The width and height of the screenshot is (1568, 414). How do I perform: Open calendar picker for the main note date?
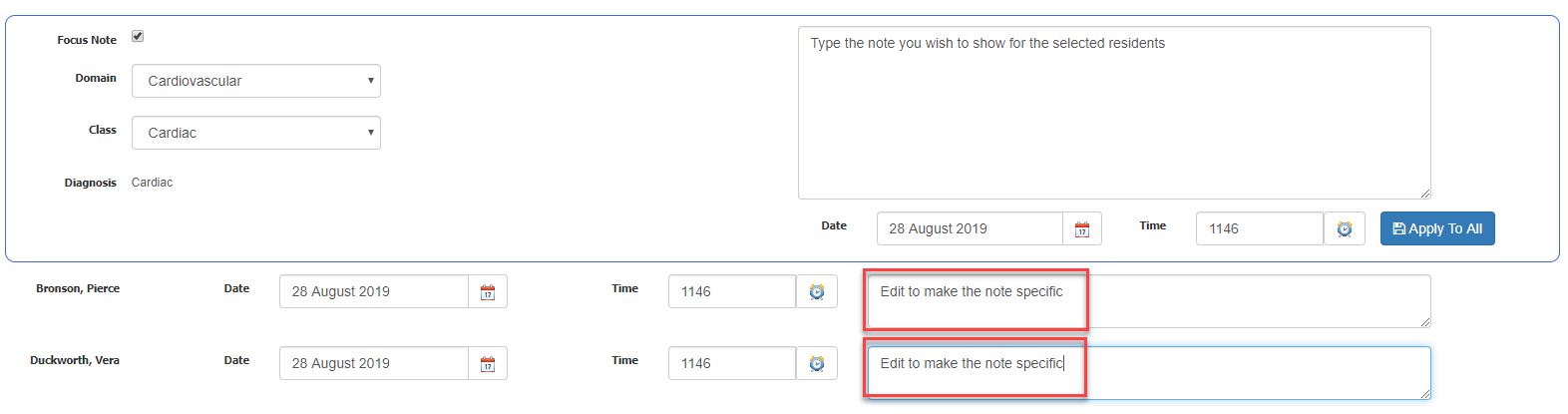tap(1082, 229)
